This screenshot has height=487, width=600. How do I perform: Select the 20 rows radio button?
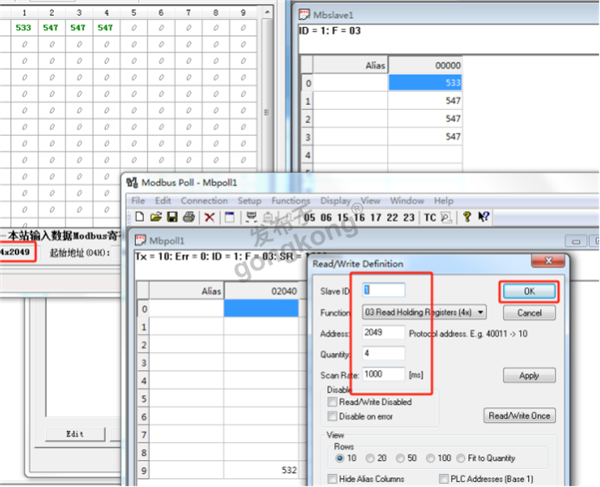coord(370,458)
